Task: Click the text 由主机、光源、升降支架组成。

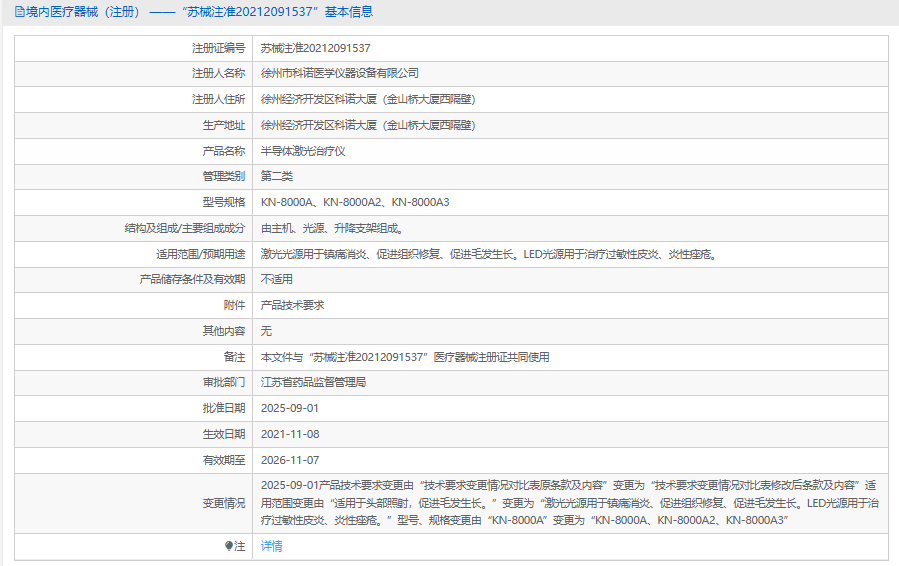Action: (x=334, y=228)
